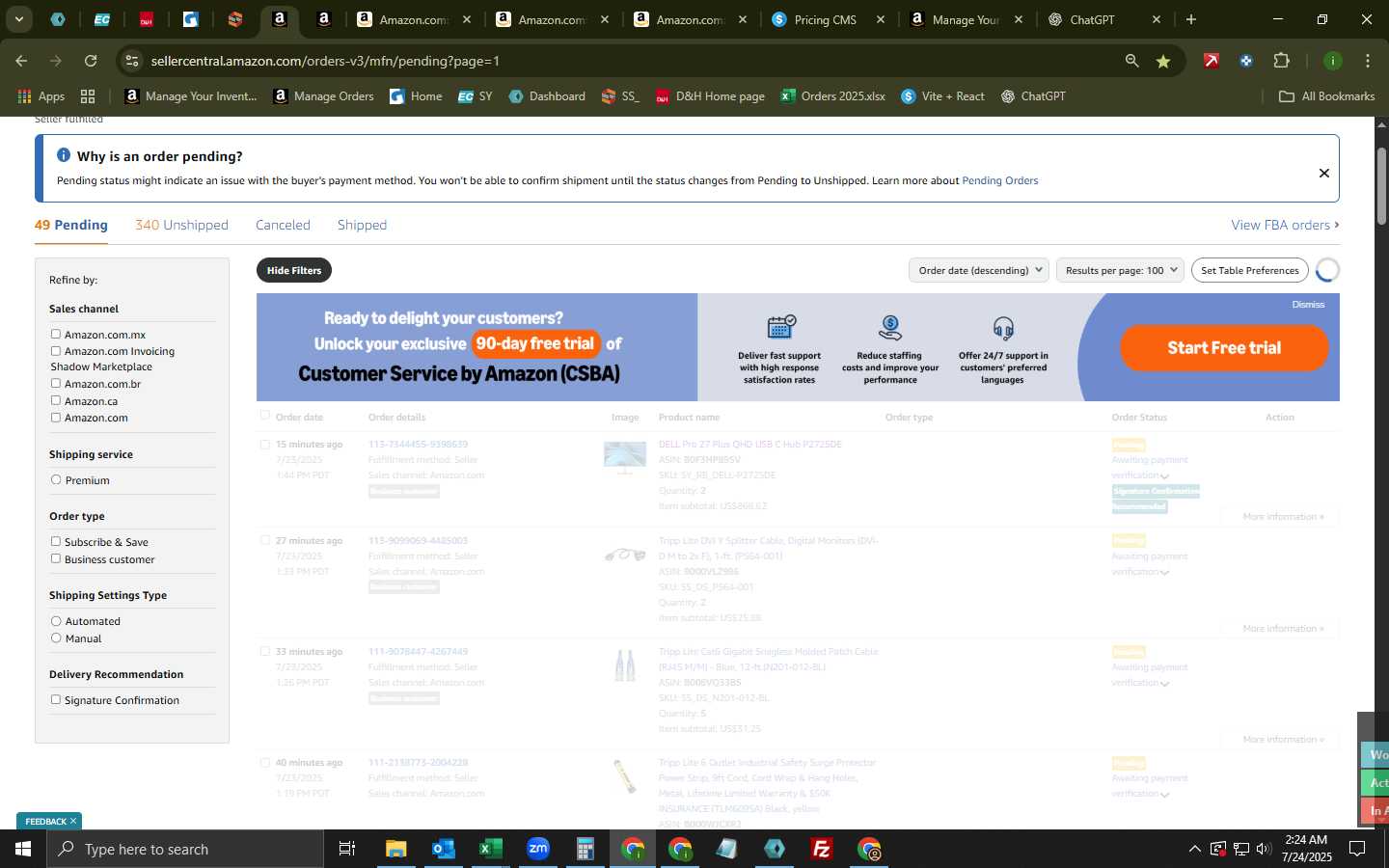Open FileZilla from the taskbar
The width and height of the screenshot is (1389, 868).
point(822,849)
